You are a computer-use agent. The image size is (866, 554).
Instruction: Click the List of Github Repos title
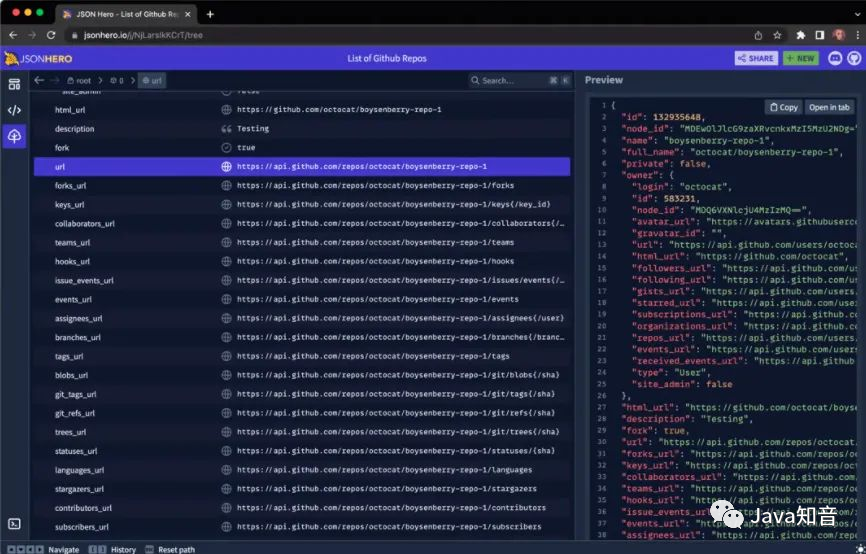(387, 58)
